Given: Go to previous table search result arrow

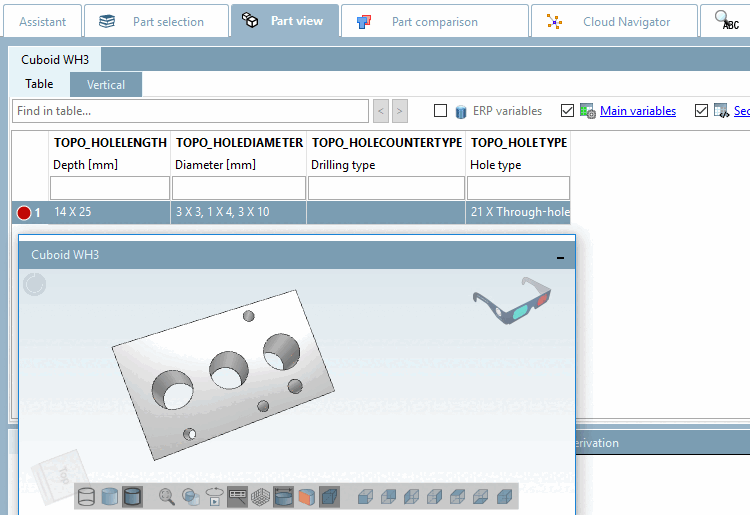Looking at the screenshot, I should click(381, 111).
